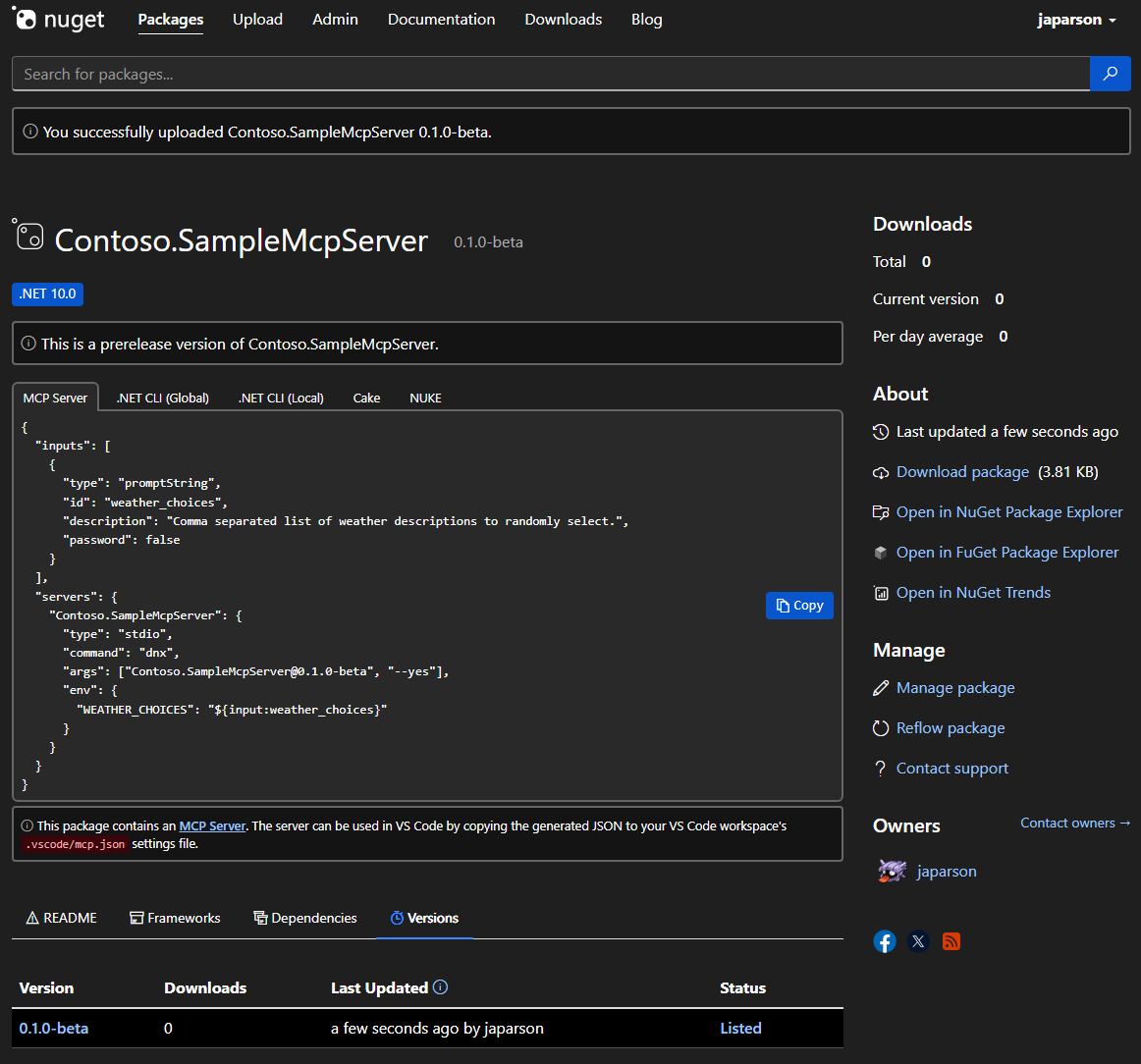This screenshot has height=1064, width=1141.
Task: Open the Cake installation tab
Action: [366, 398]
